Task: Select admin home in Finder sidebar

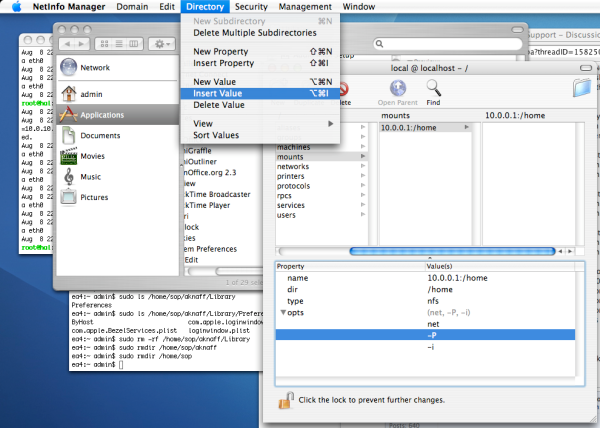Action: [x=117, y=94]
